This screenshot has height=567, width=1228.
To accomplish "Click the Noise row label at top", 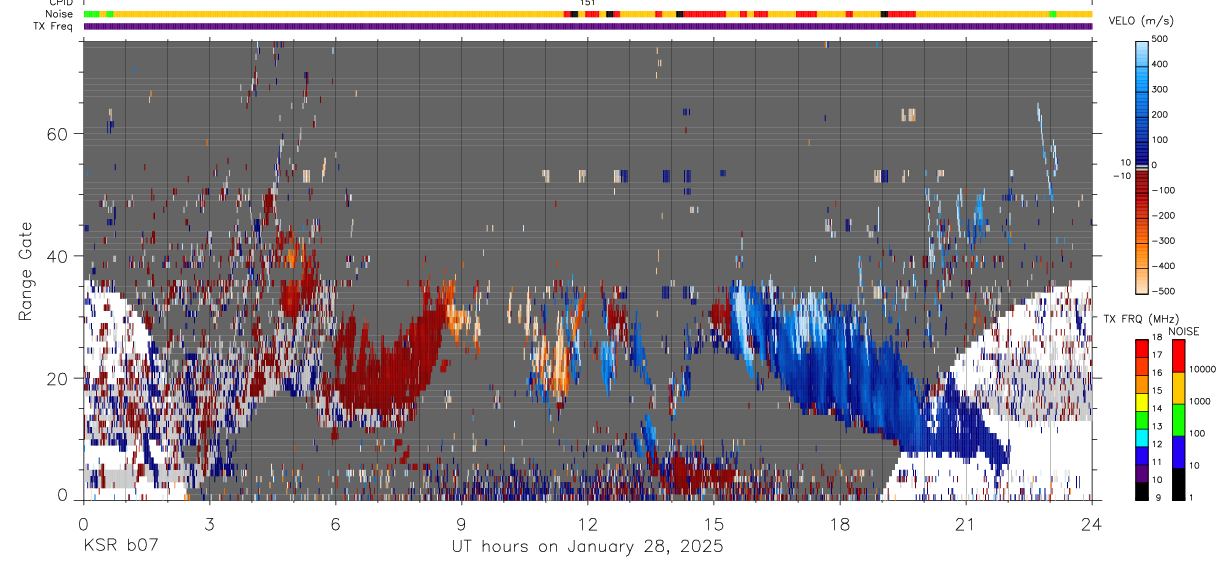I will (59, 14).
